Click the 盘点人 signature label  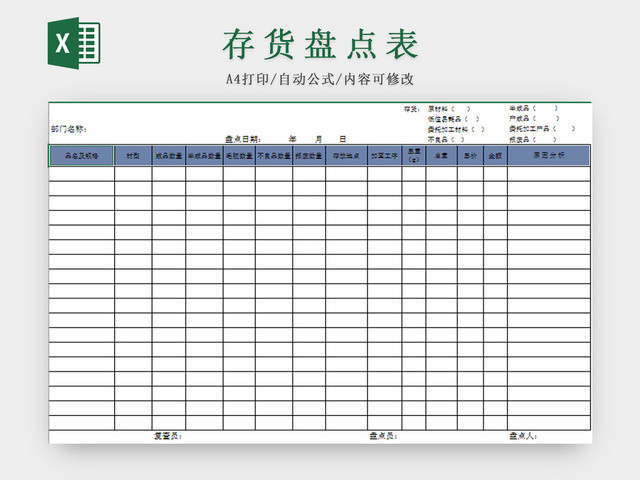pos(523,436)
